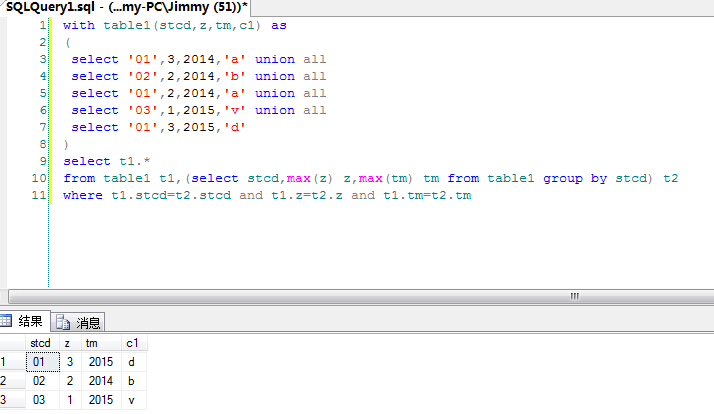Click the opening parenthesis on line 2
Viewport: 714px width, 414px height.
tap(68, 43)
